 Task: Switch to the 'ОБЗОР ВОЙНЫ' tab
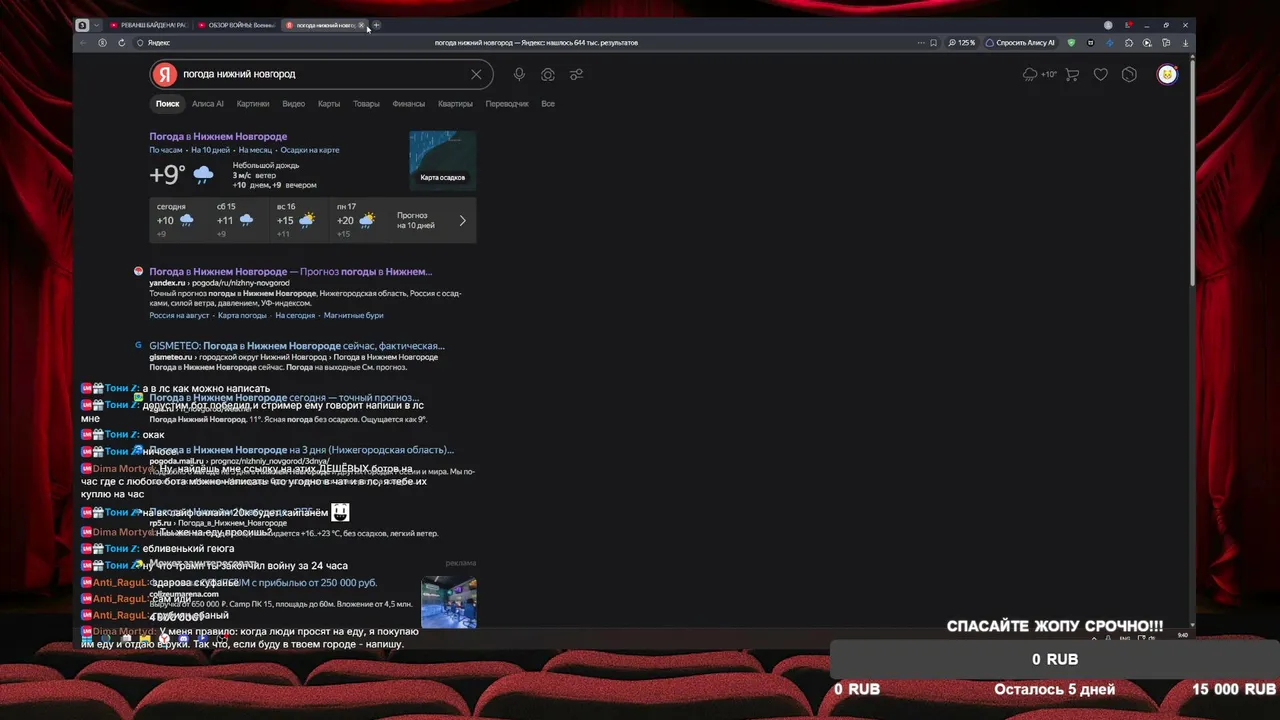pyautogui.click(x=236, y=25)
